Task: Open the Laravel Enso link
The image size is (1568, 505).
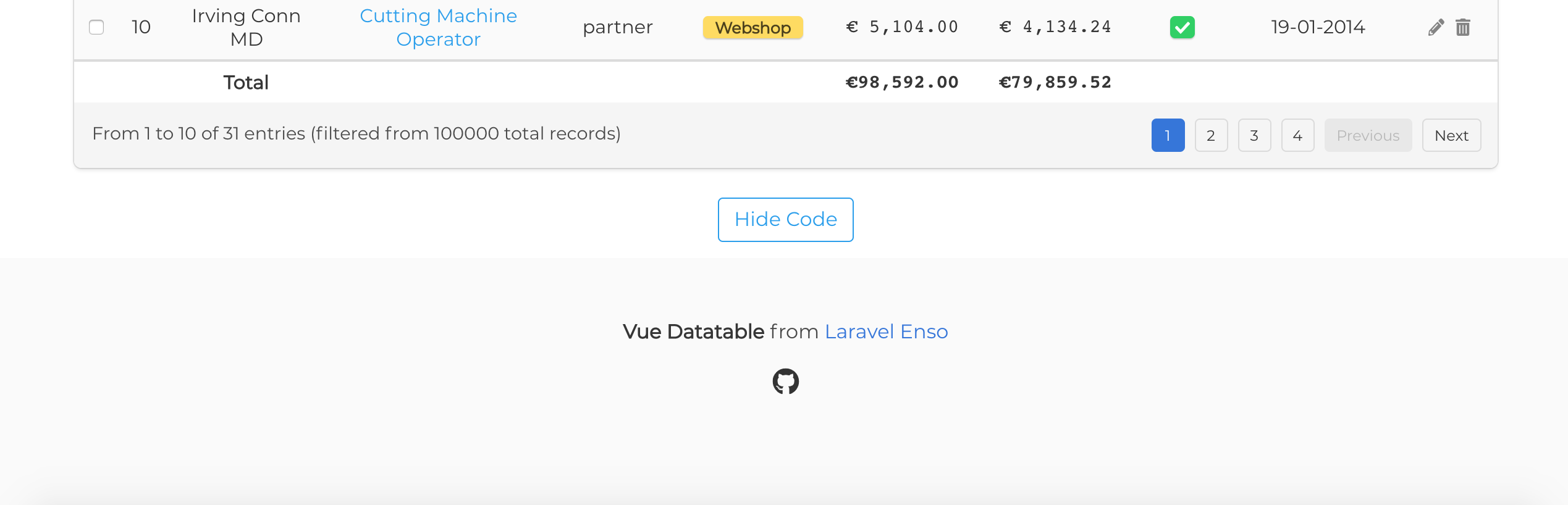Action: click(x=886, y=332)
